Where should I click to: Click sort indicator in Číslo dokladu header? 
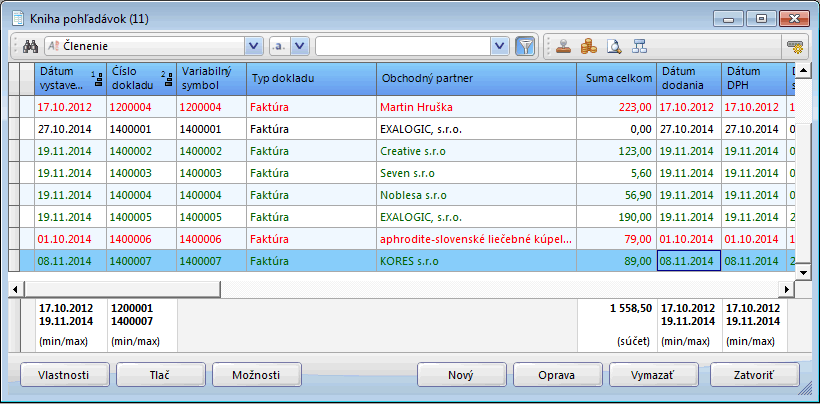tap(166, 78)
